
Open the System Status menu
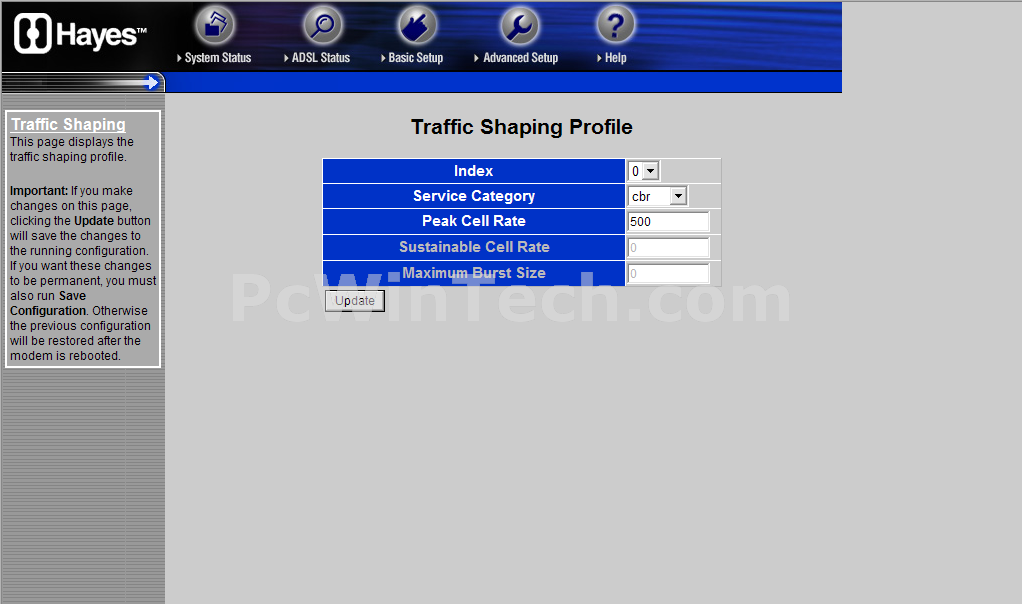click(x=214, y=58)
